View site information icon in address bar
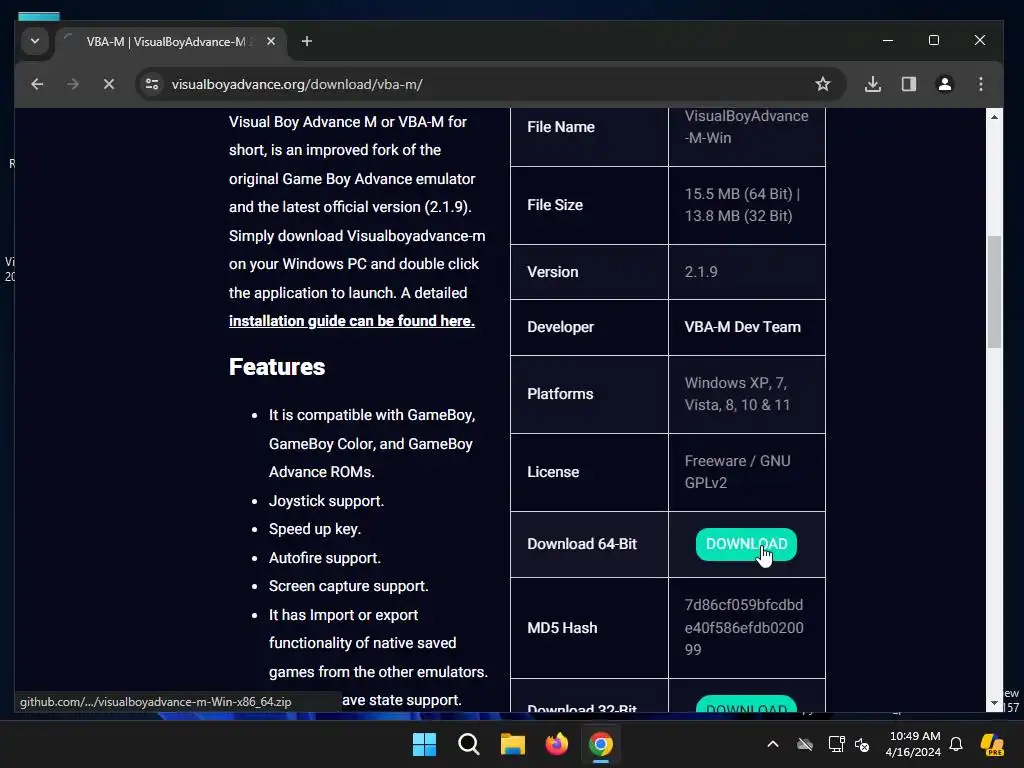Screen dimensions: 1024x768 pos(152,84)
